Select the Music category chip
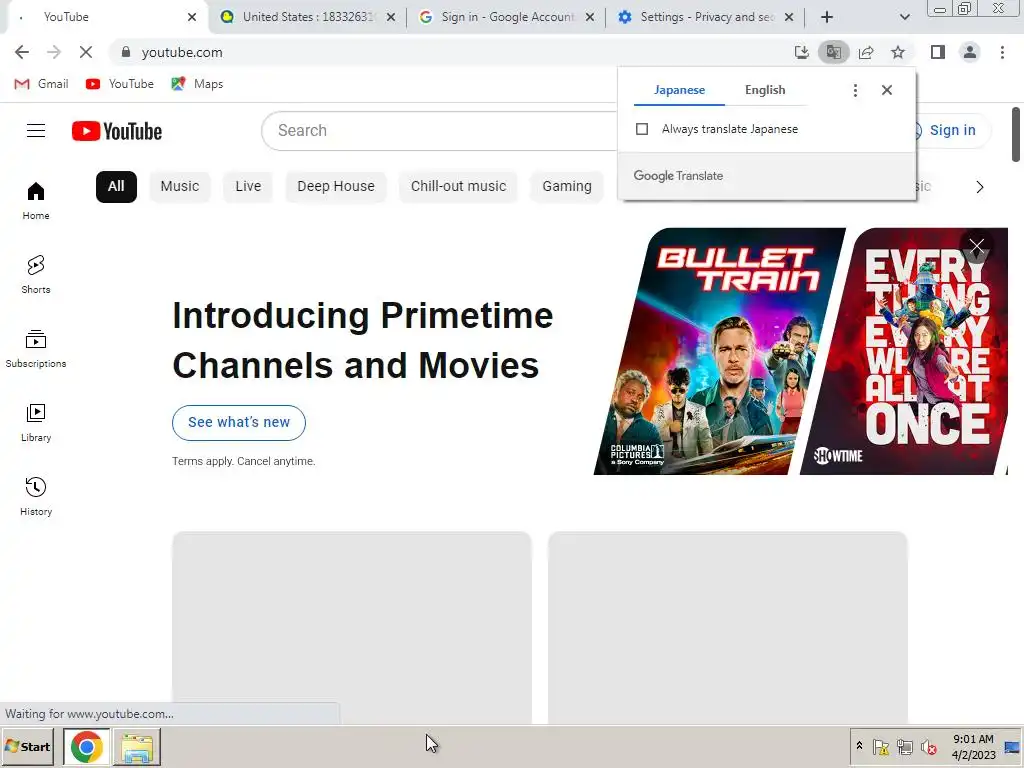1024x768 pixels. pos(180,187)
